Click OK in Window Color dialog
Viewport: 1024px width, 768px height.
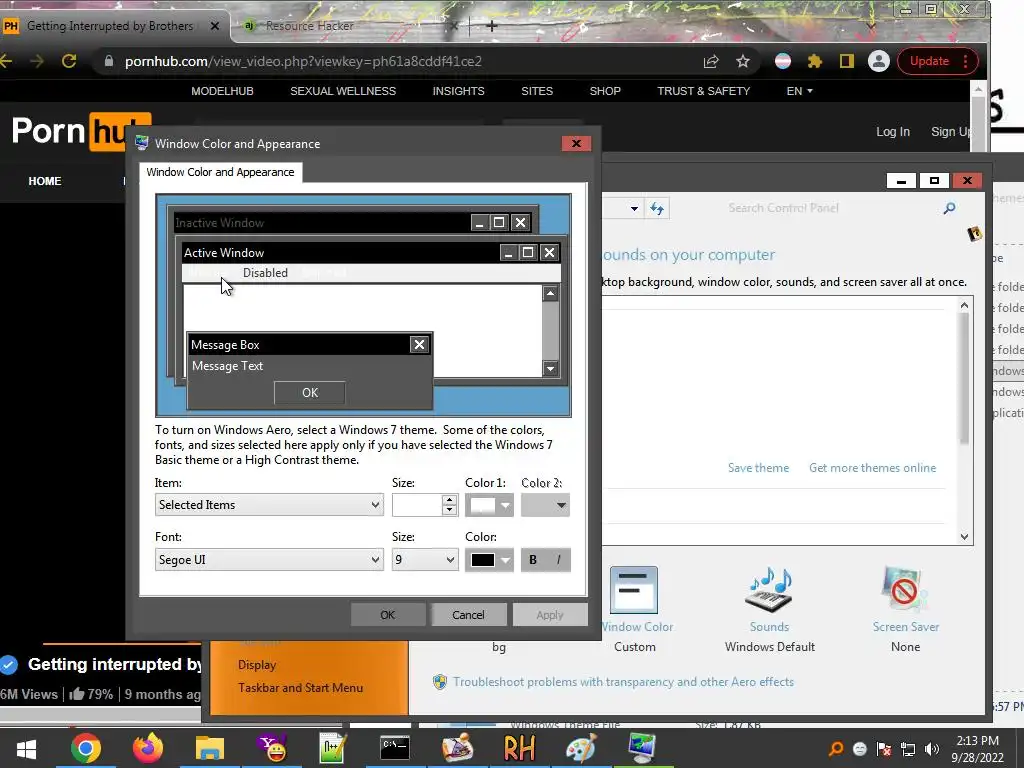pos(388,615)
